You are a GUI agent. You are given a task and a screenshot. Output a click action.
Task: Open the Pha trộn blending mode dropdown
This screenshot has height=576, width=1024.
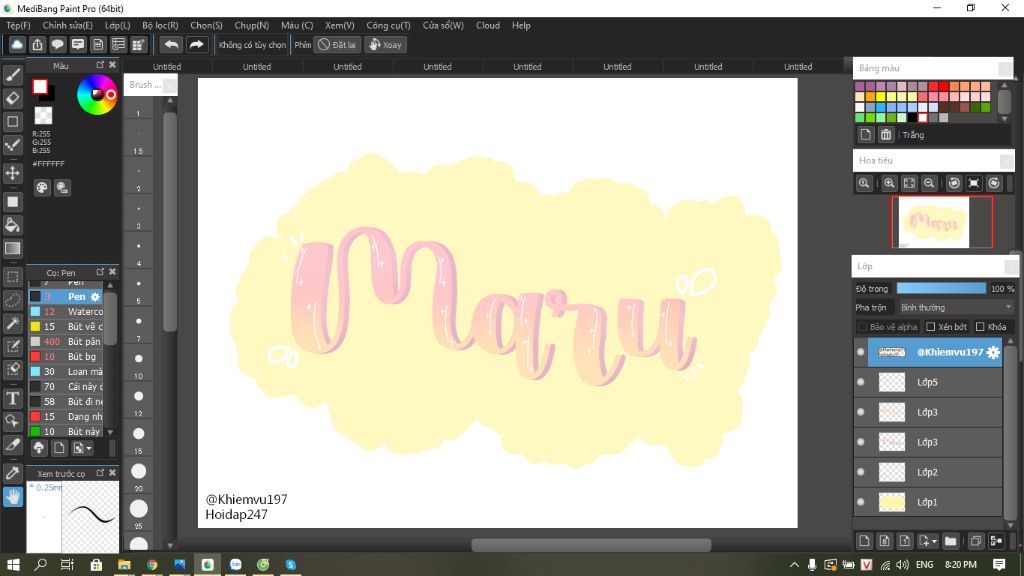955,307
